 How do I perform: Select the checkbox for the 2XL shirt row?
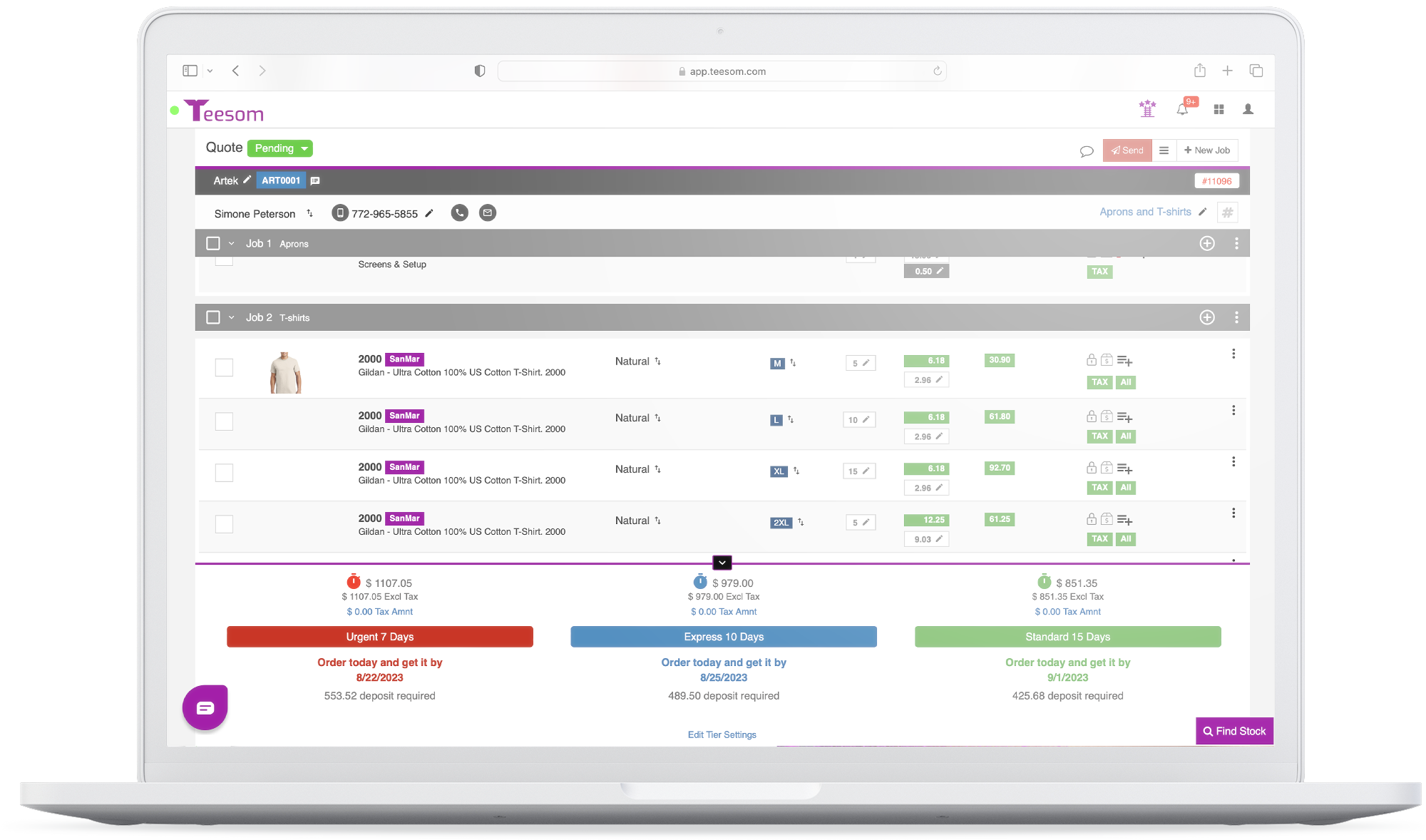point(224,524)
